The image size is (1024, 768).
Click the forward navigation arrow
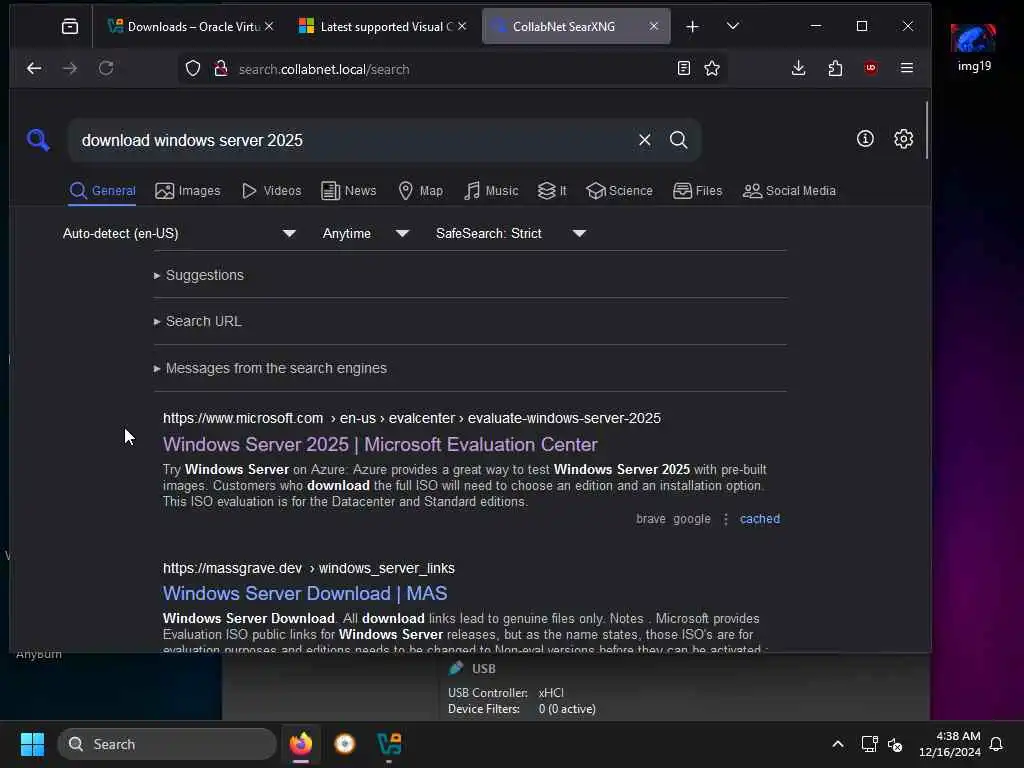(x=70, y=68)
